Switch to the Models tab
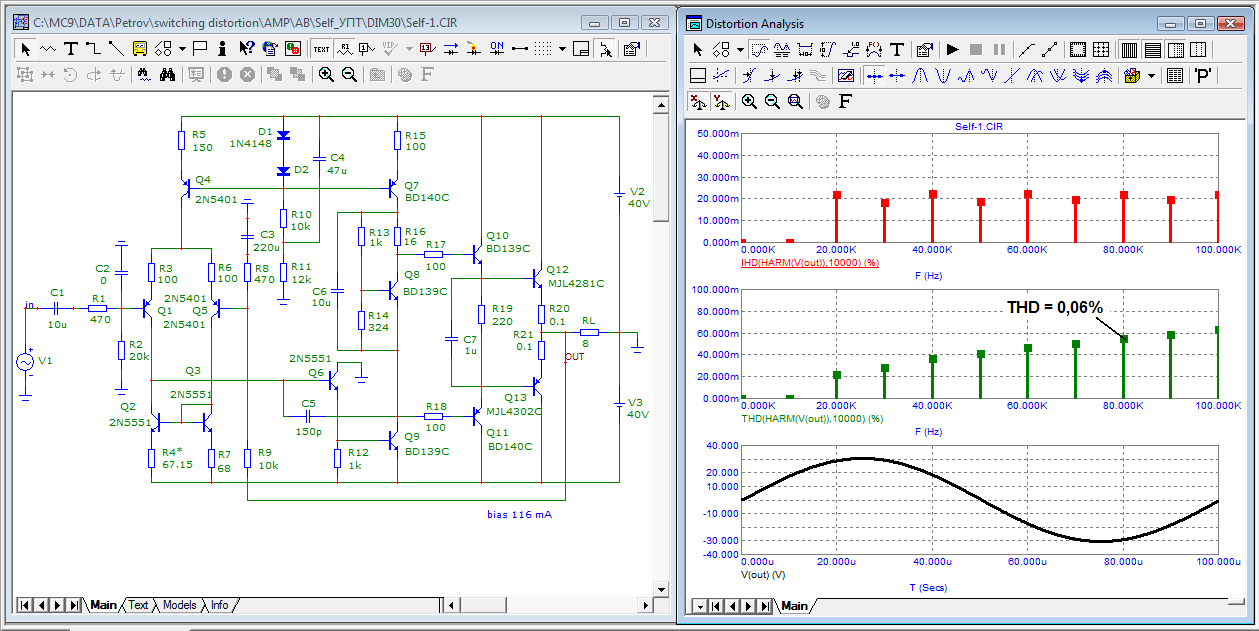Viewport: 1259px width, 631px height. [180, 605]
